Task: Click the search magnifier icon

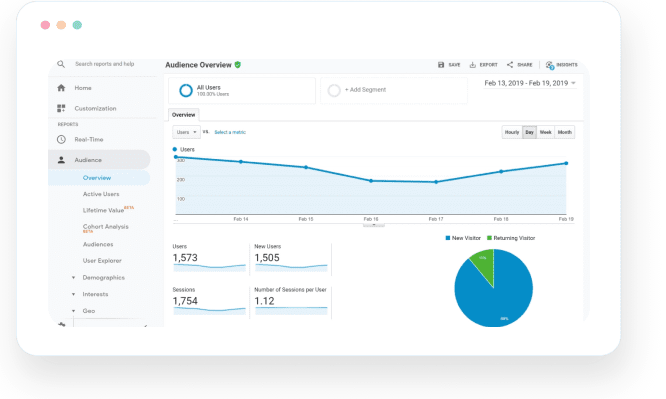Action: (61, 64)
